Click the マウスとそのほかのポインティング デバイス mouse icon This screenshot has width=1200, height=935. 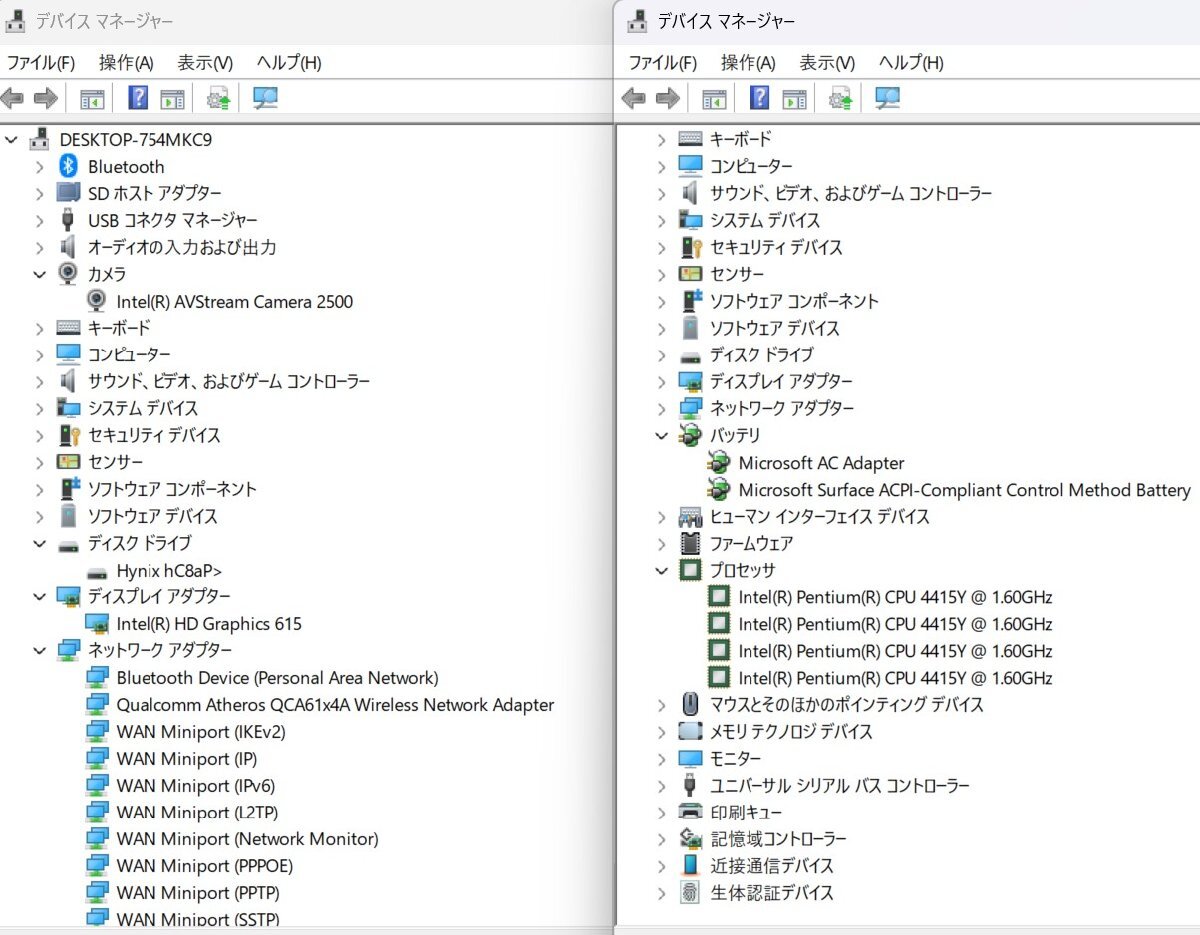(x=690, y=704)
